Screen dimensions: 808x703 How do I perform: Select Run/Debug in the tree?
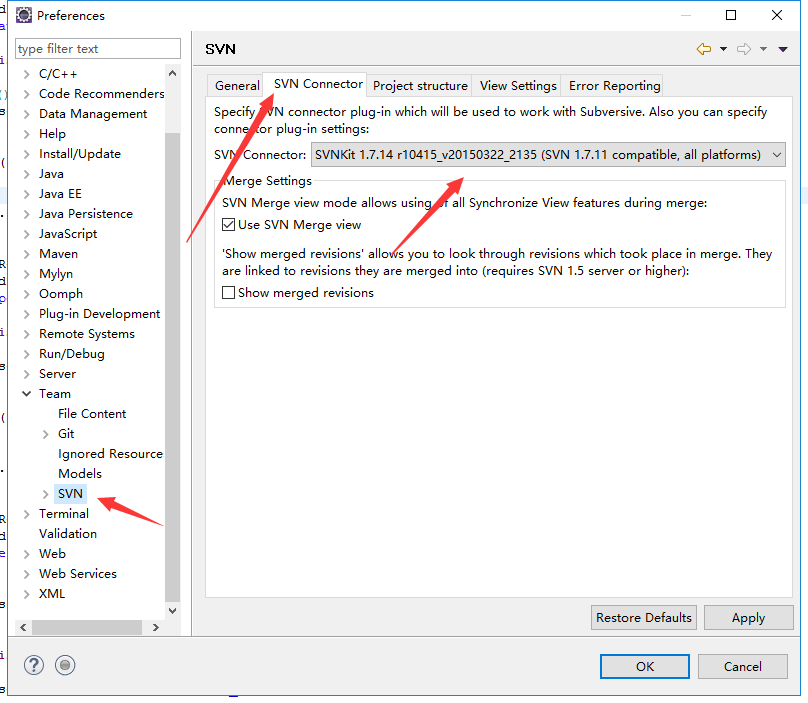(x=72, y=354)
